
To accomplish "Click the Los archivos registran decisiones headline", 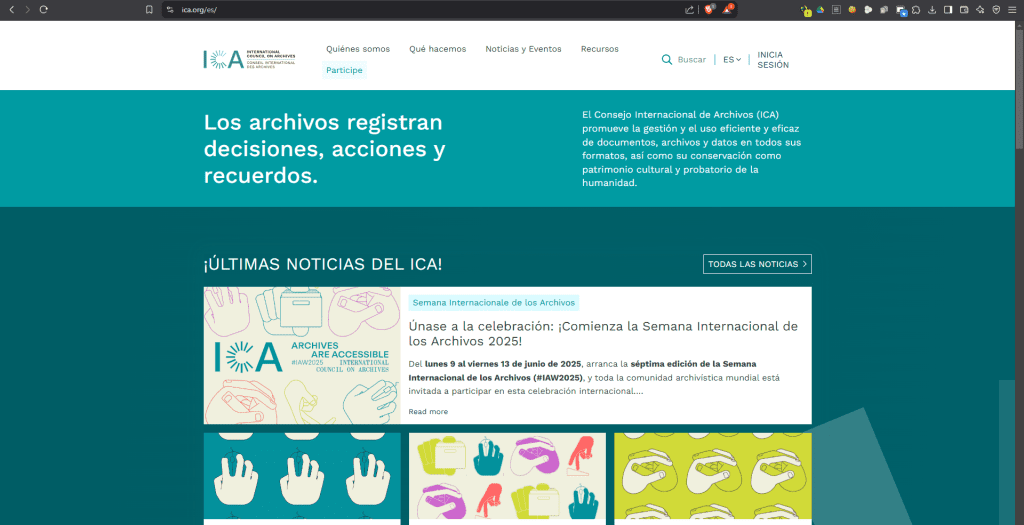I will tap(325, 149).
